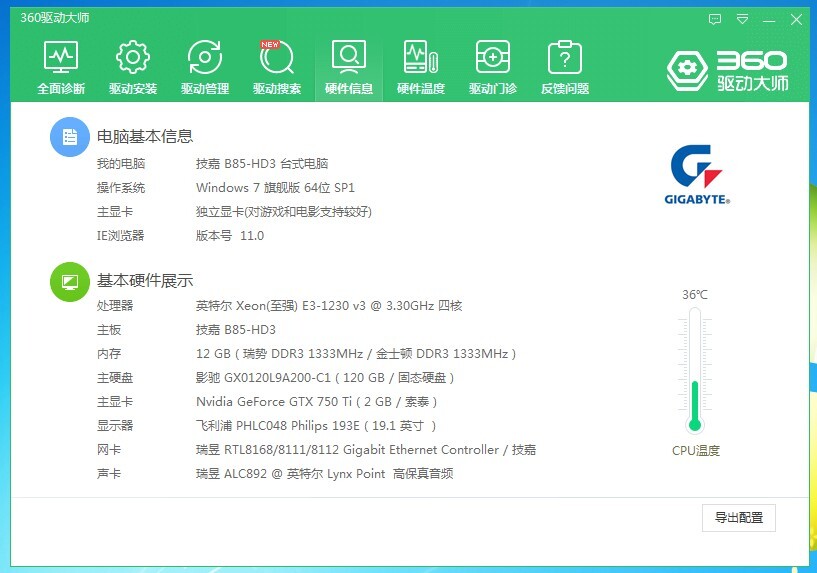Click the blue 电脑基本信息 section icon
The image size is (817, 573).
pyautogui.click(x=69, y=137)
